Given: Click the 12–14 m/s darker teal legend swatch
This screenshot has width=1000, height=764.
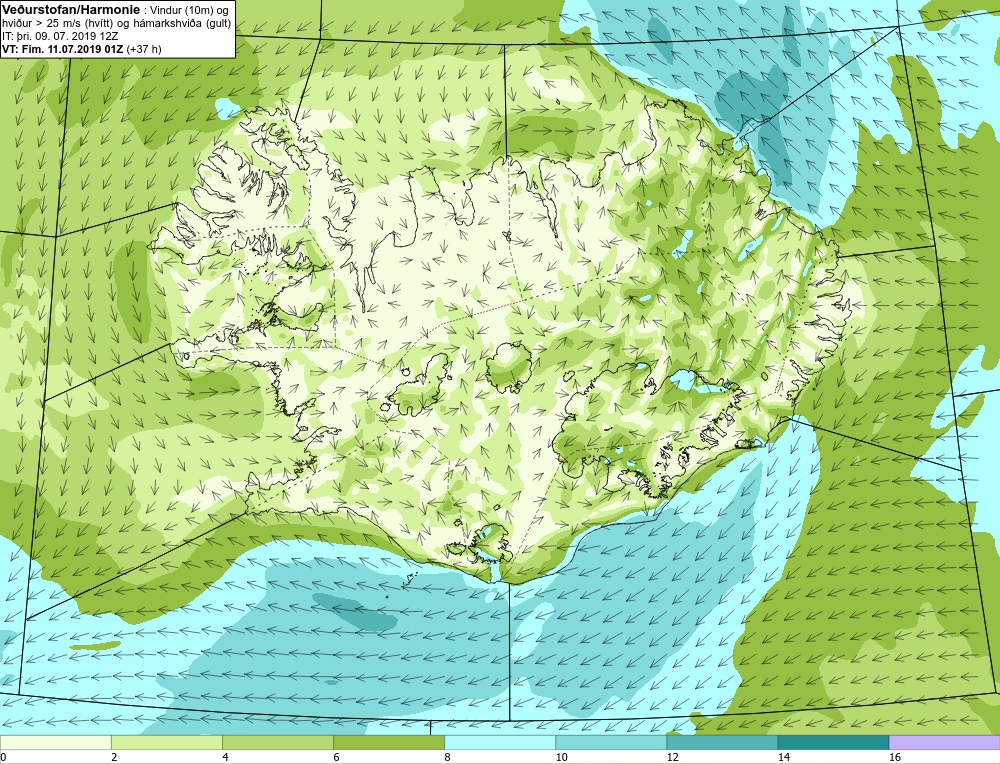Looking at the screenshot, I should 721,742.
